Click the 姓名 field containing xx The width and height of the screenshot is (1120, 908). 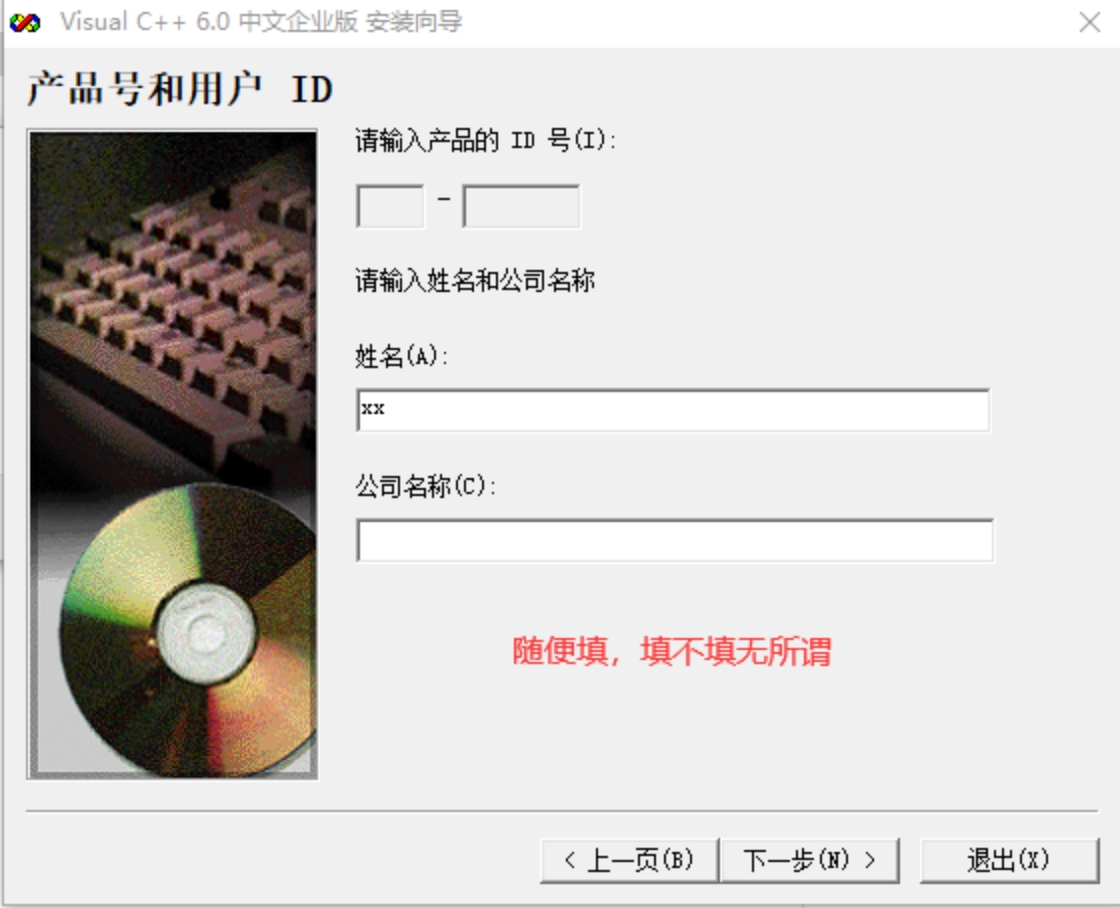click(673, 410)
